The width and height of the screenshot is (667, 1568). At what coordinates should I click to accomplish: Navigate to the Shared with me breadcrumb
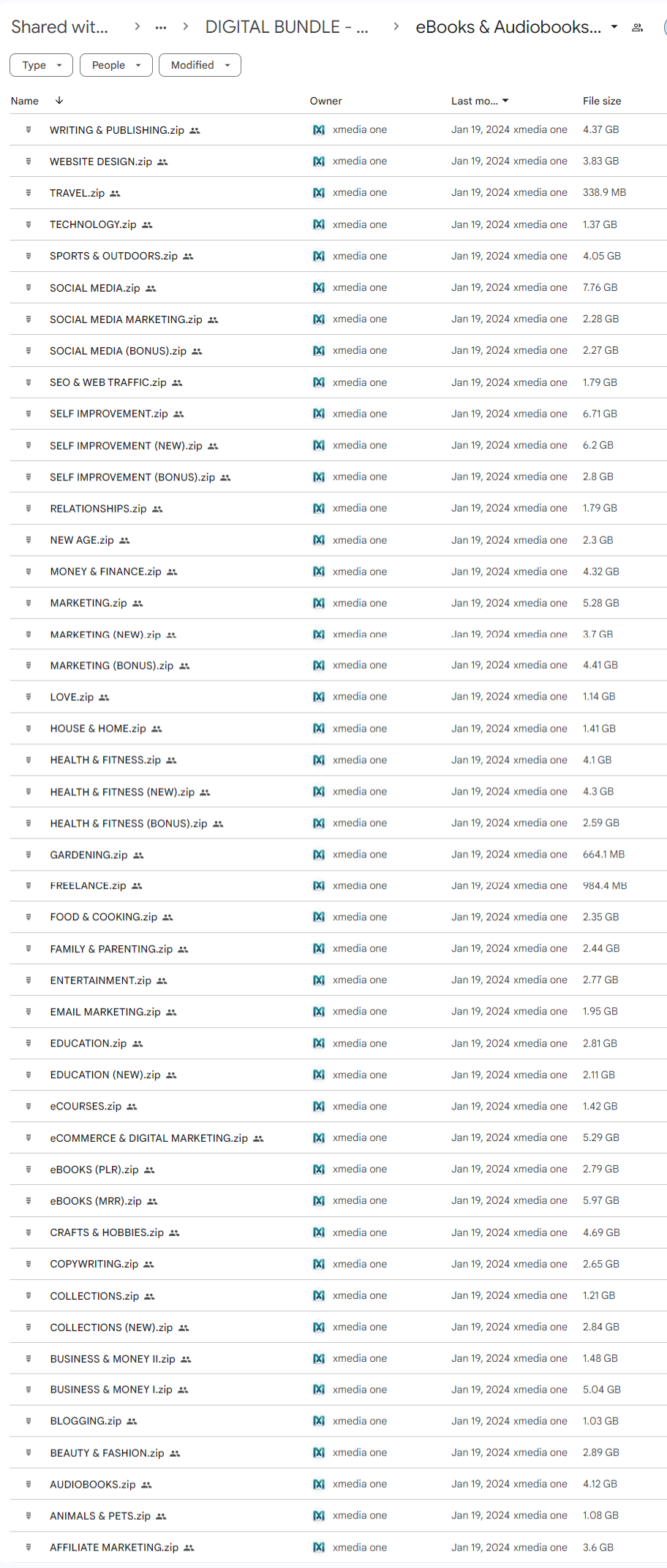click(60, 27)
